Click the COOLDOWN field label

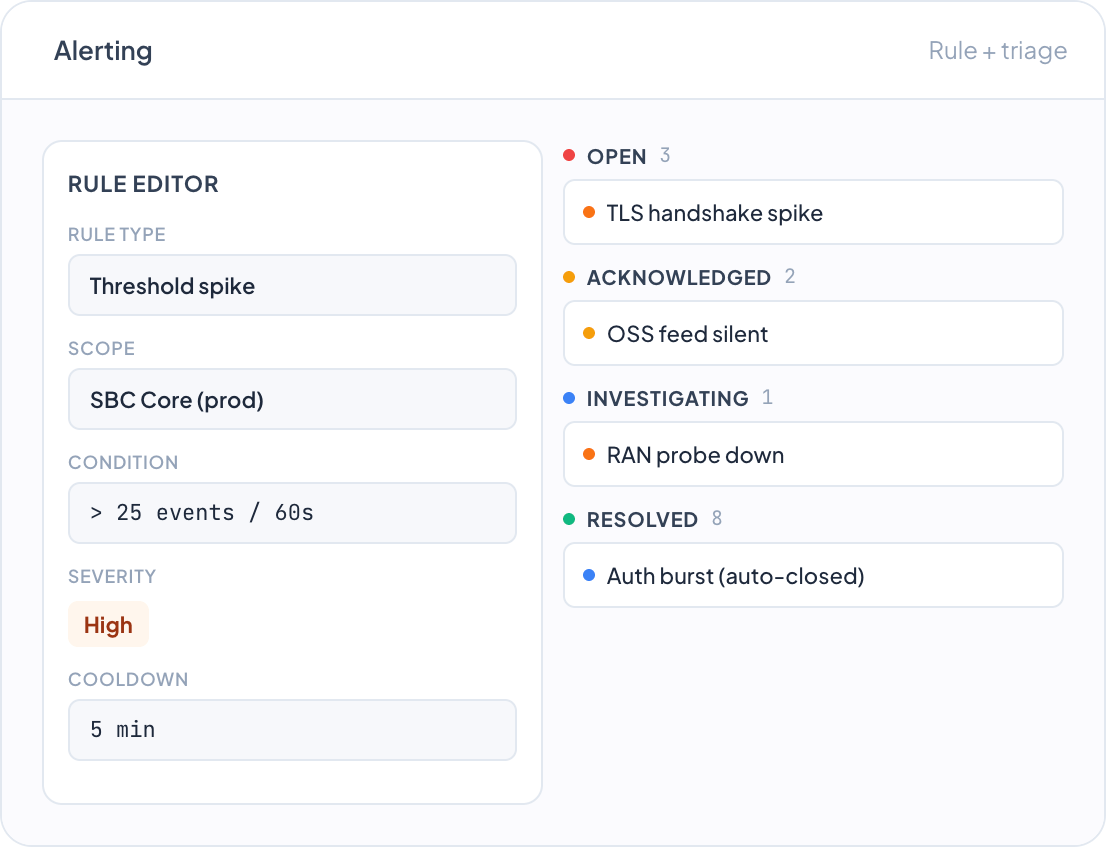[128, 679]
